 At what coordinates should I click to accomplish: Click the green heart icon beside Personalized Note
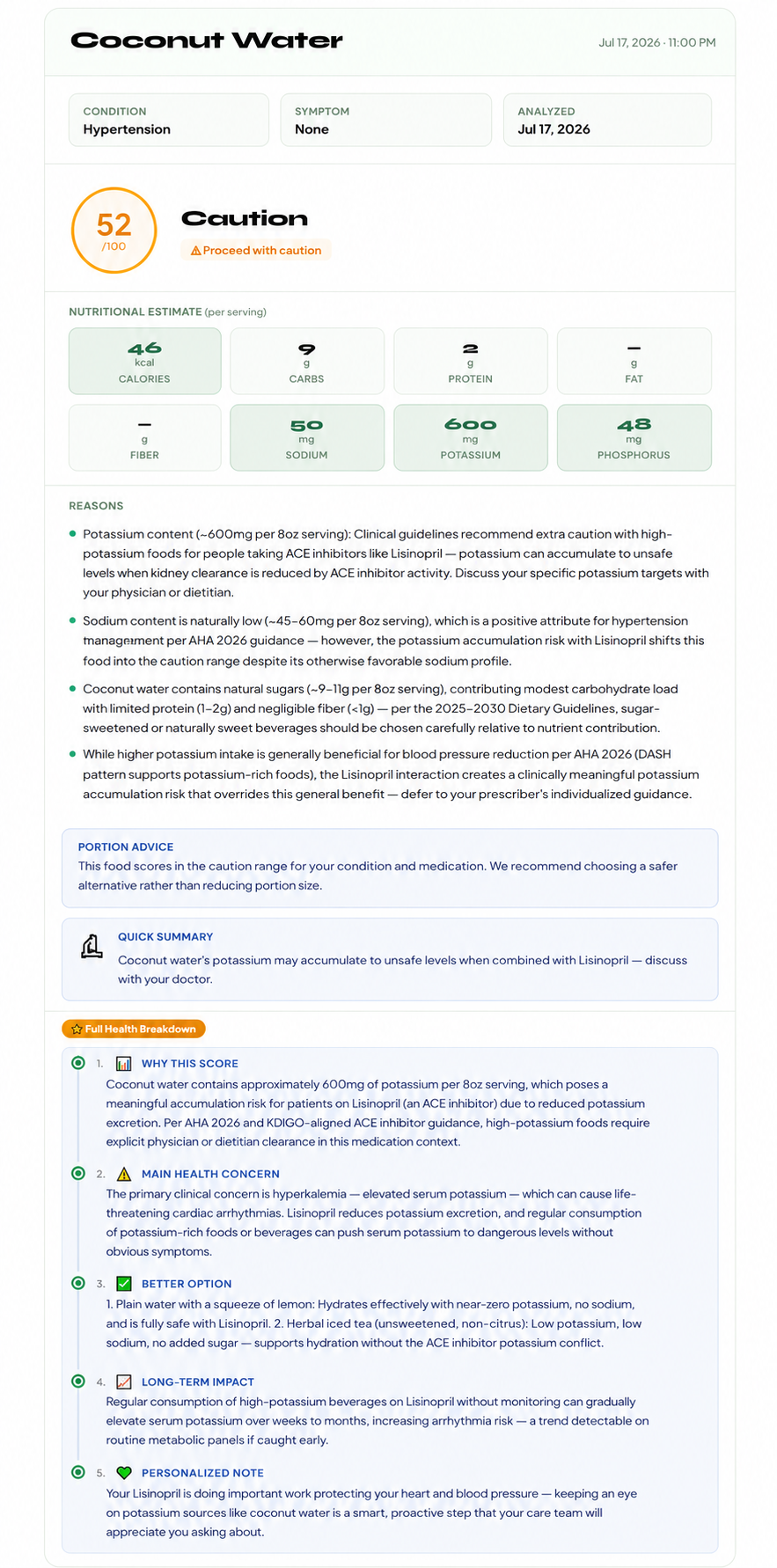(124, 1473)
